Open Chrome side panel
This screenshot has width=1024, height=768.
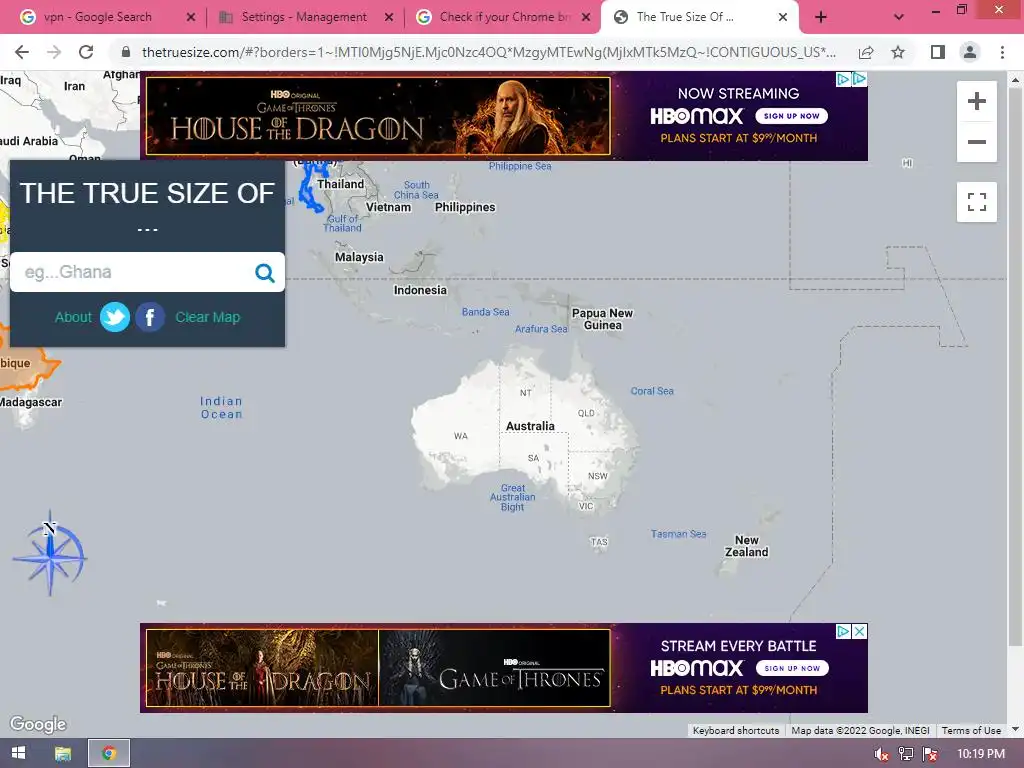[938, 52]
